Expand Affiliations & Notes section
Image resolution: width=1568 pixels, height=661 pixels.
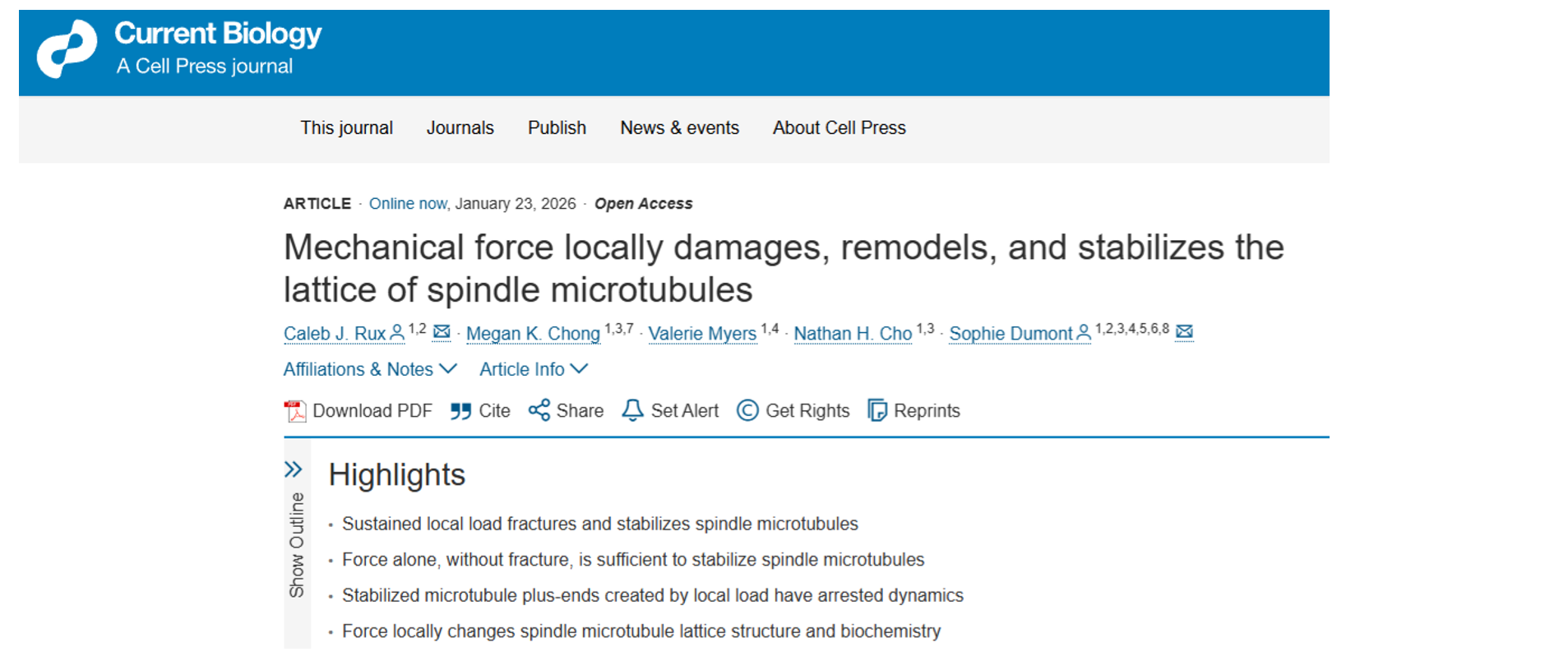[x=370, y=369]
